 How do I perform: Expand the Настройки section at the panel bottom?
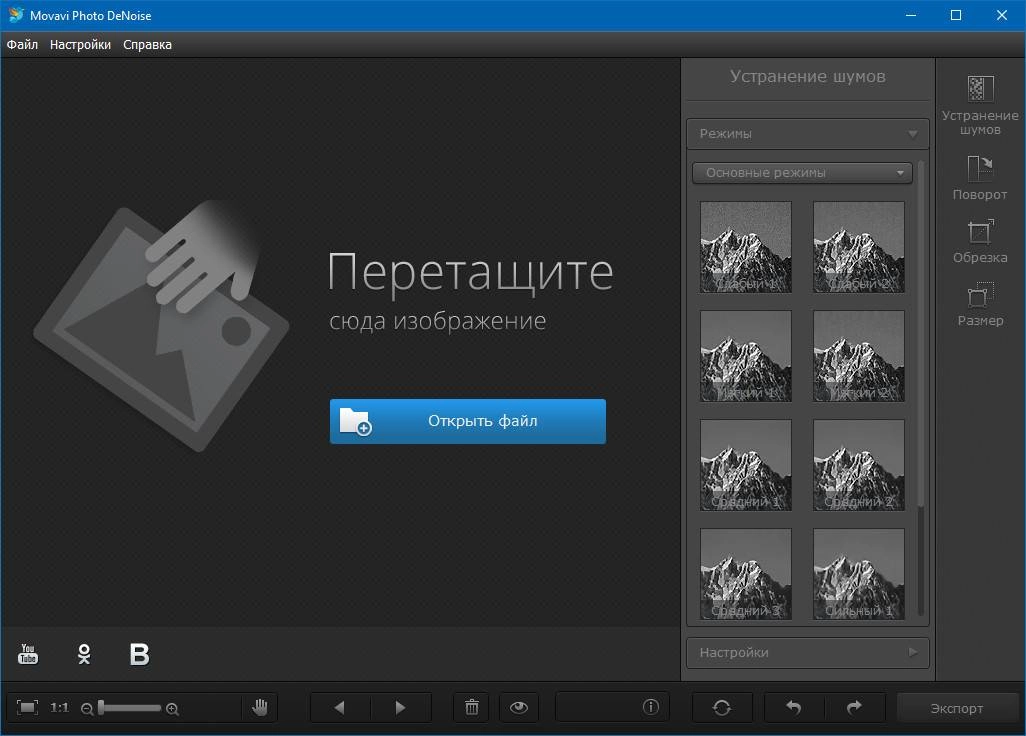tap(808, 652)
